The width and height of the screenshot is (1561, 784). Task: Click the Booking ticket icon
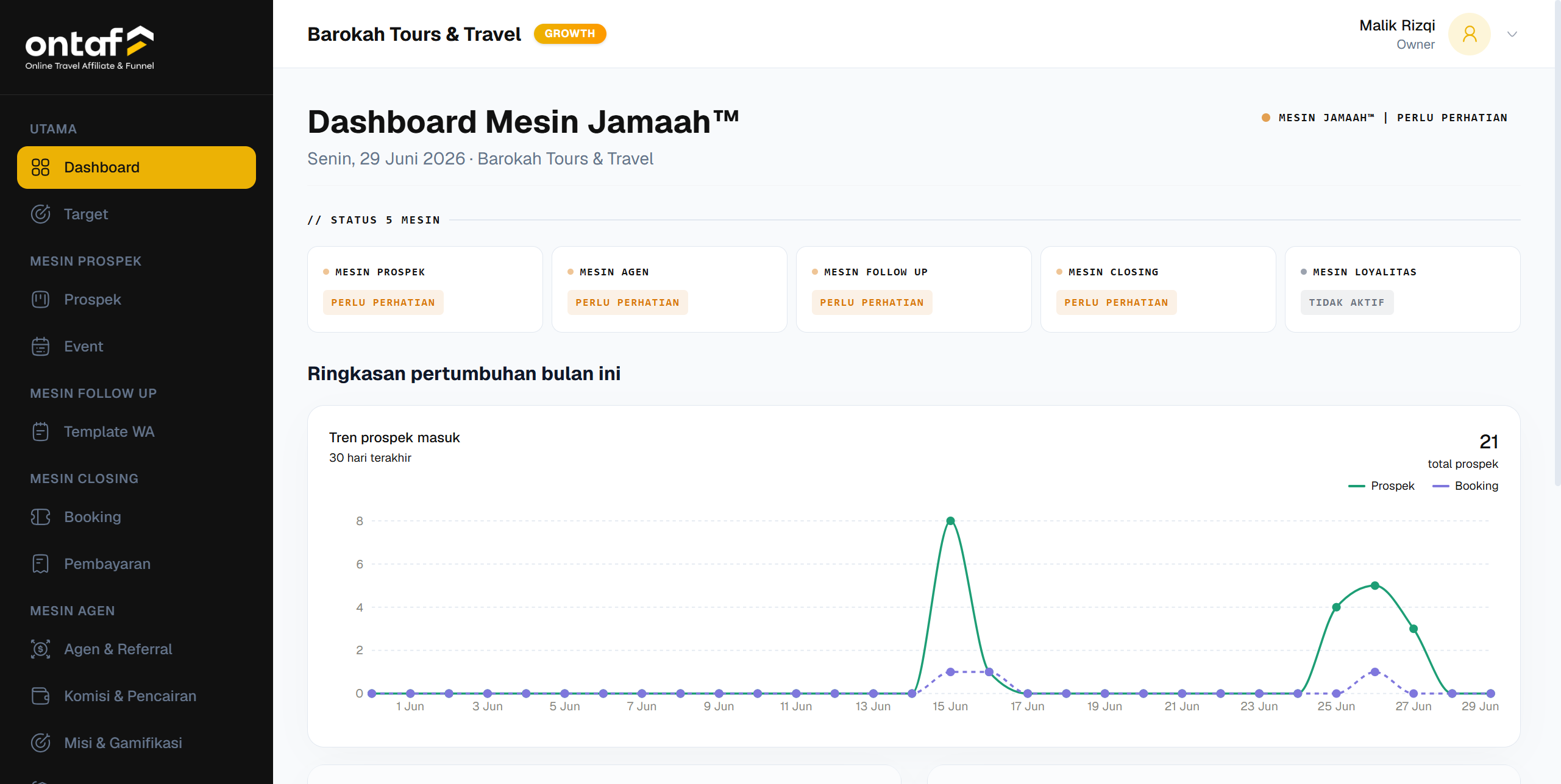coord(40,517)
